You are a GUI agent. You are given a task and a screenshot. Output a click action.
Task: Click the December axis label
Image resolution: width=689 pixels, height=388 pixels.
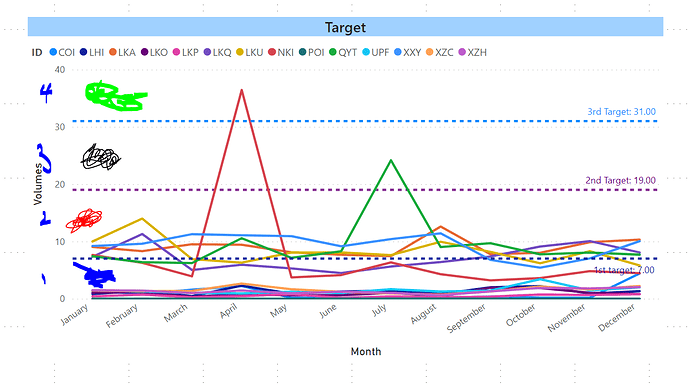click(x=616, y=317)
